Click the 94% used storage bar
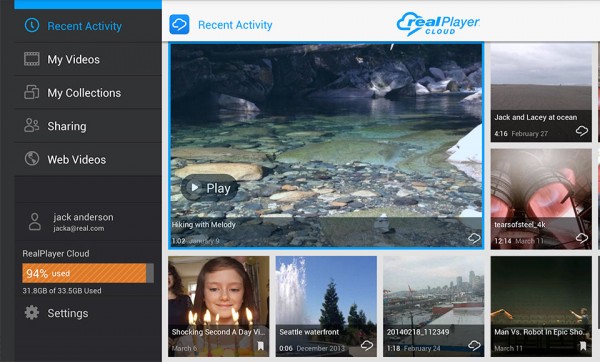 88,273
